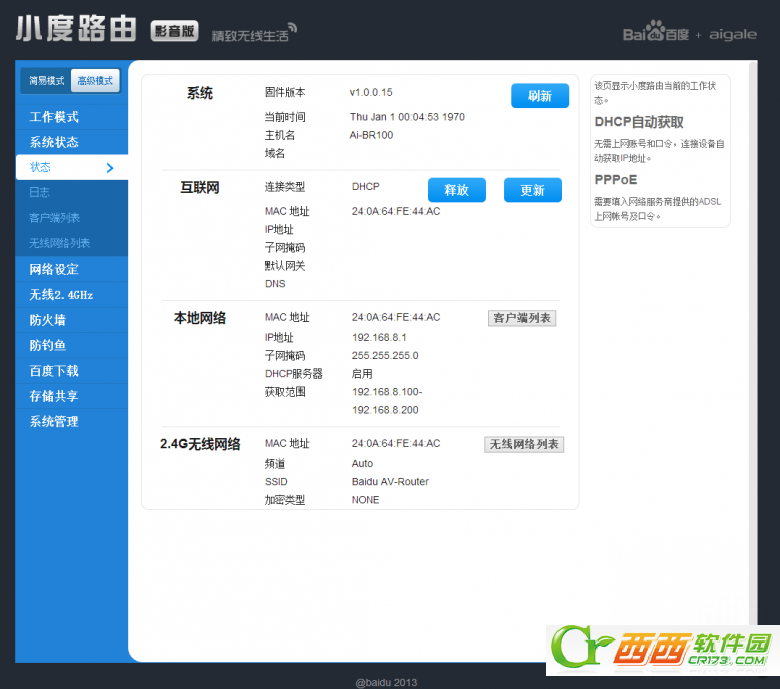Expand 防钓鱼 anti-phishing section

[x=72, y=345]
